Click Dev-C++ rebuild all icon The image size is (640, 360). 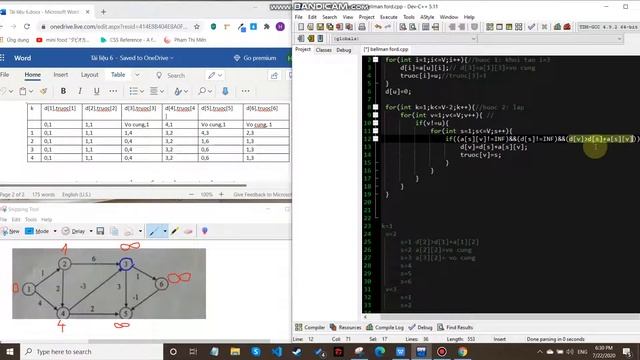(x=518, y=27)
